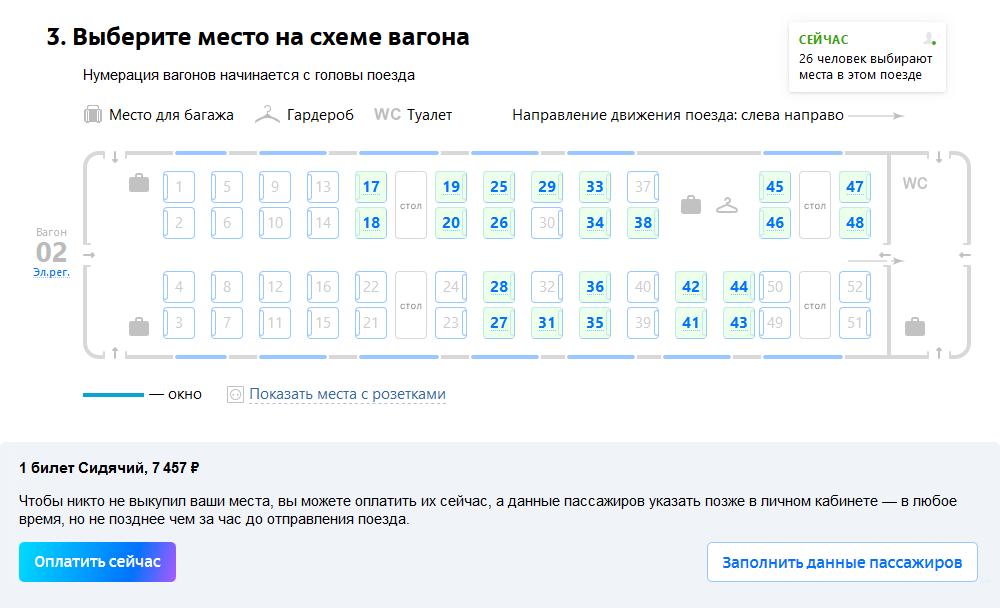This screenshot has width=1000, height=608.
Task: Click the table between seats 50 and 52
Action: coord(814,305)
